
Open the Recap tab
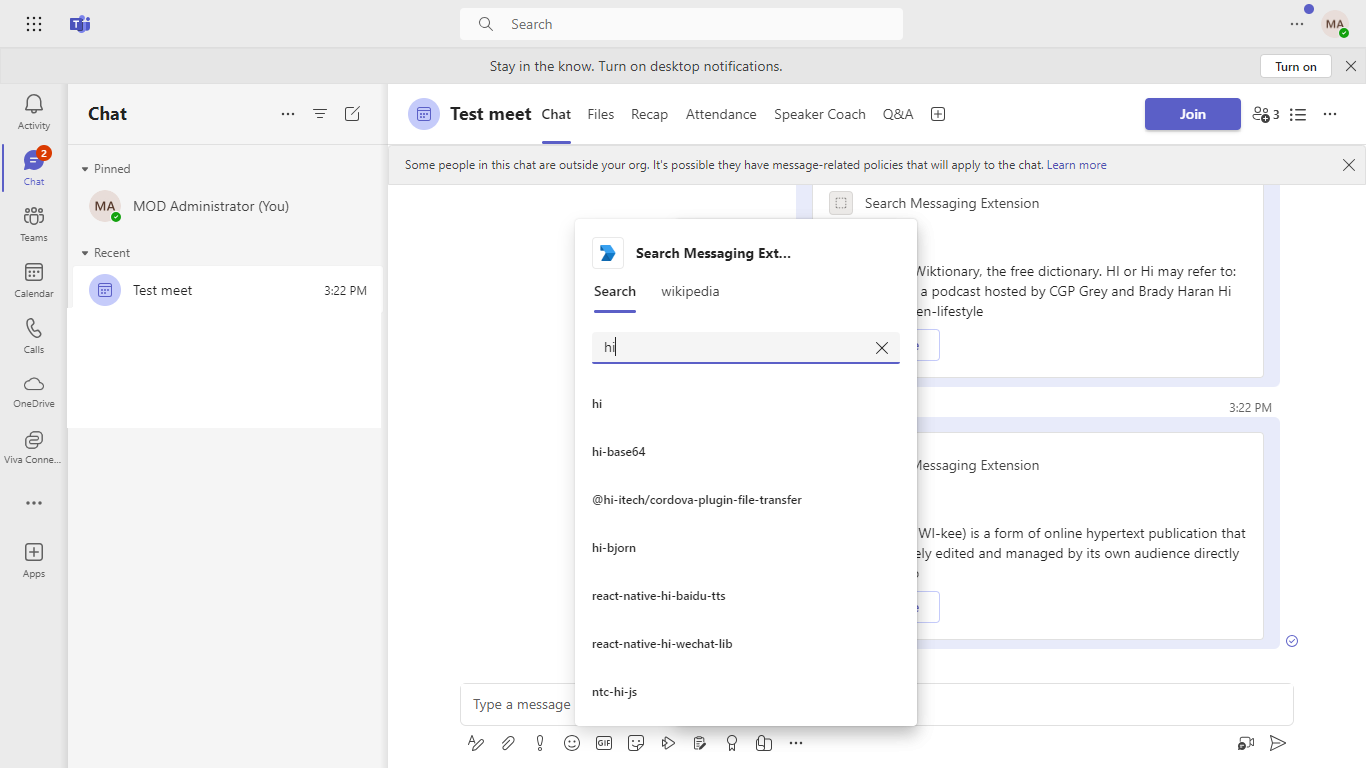(649, 114)
